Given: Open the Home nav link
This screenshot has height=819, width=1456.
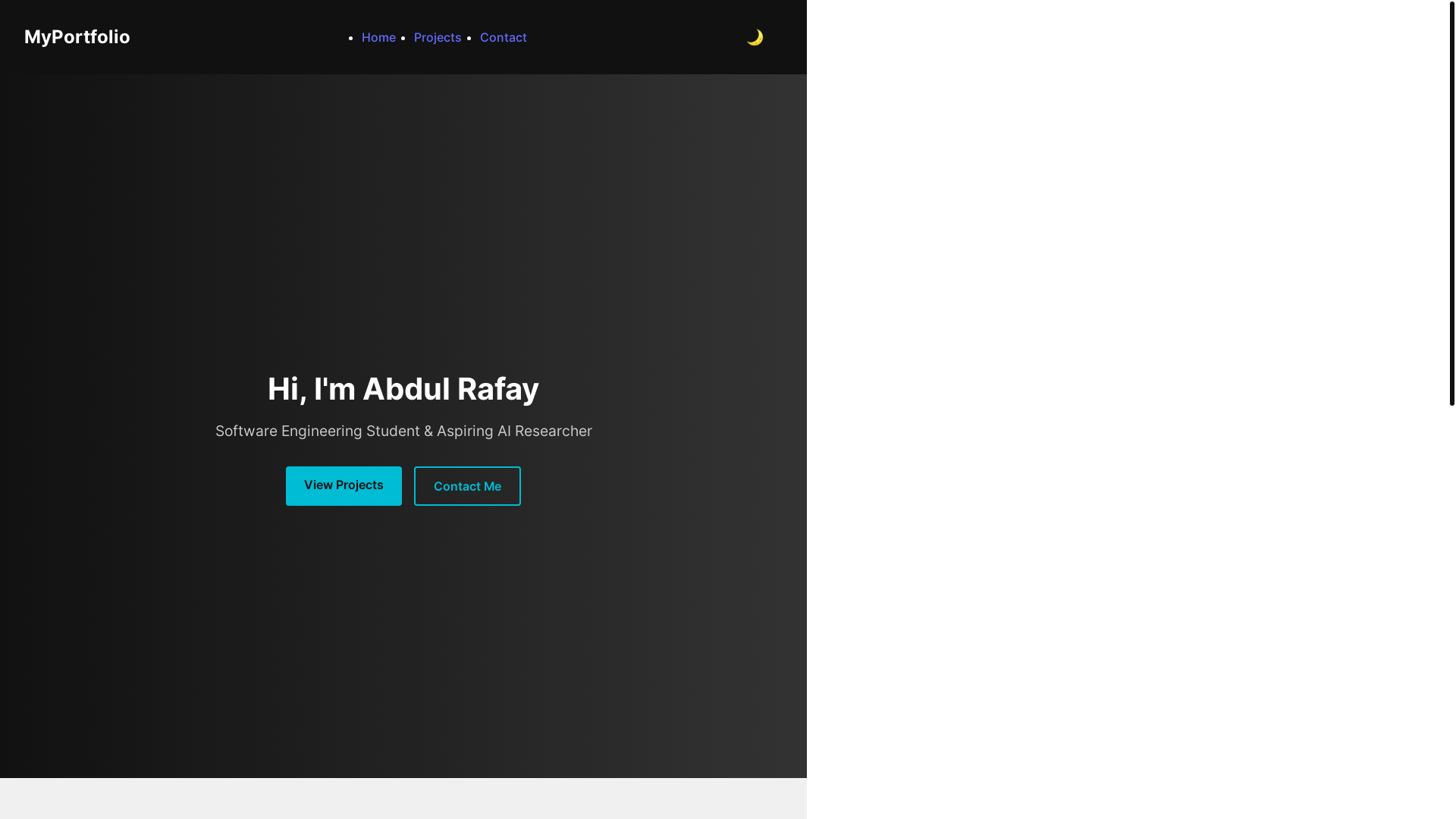Looking at the screenshot, I should click(378, 37).
